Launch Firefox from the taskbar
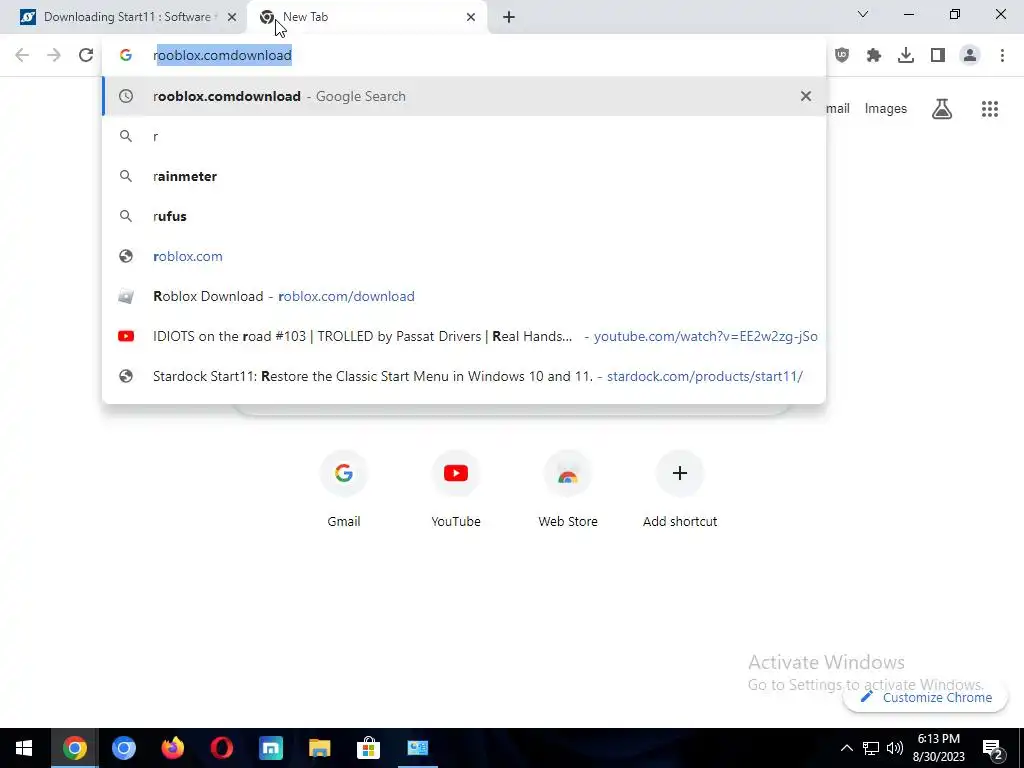The image size is (1024, 768). [x=172, y=748]
